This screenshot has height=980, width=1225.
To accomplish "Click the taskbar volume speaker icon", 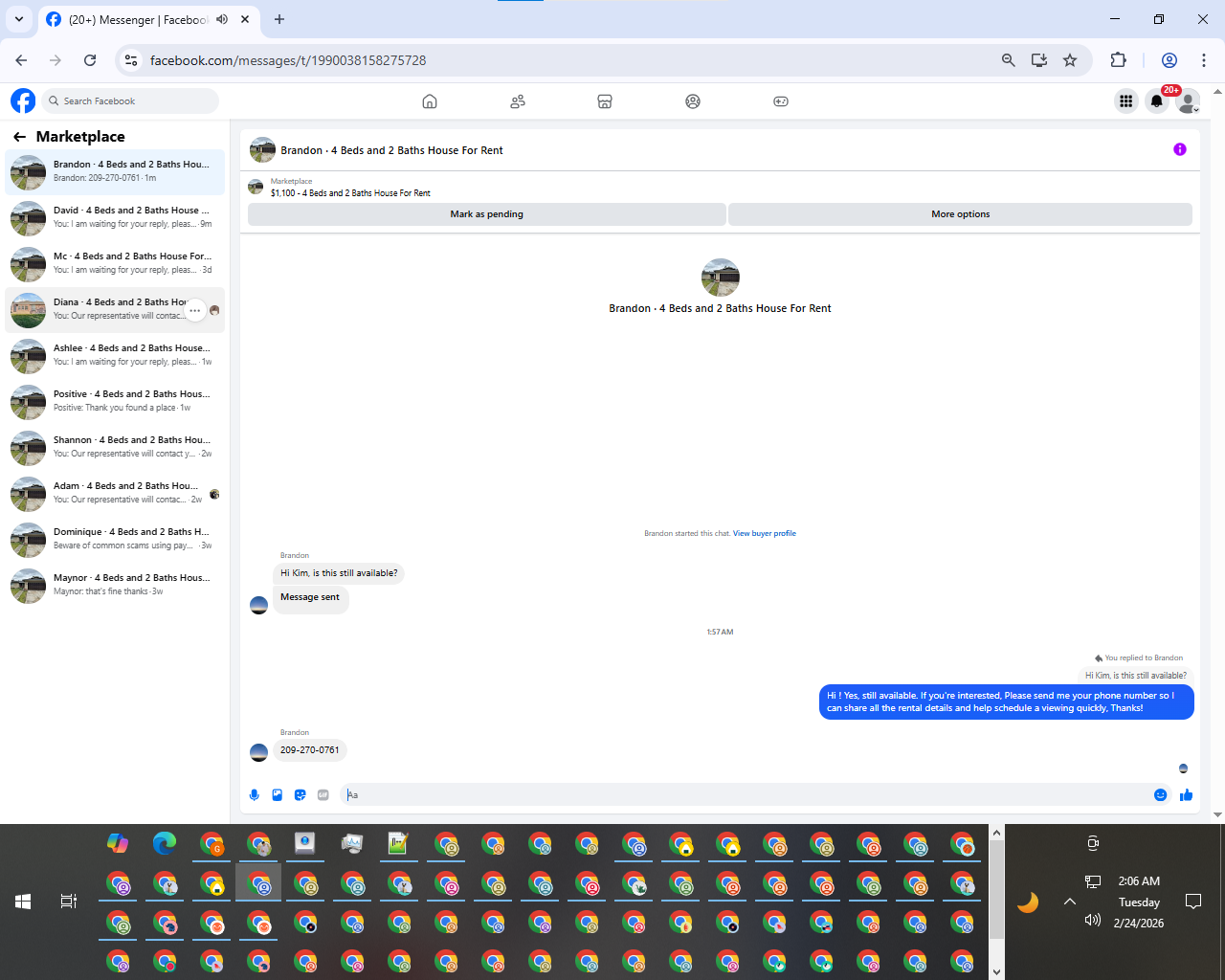I will click(1093, 920).
